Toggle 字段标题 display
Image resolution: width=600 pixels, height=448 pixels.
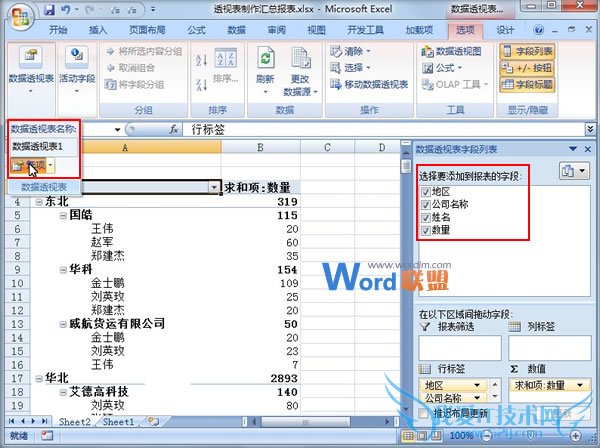(527, 85)
